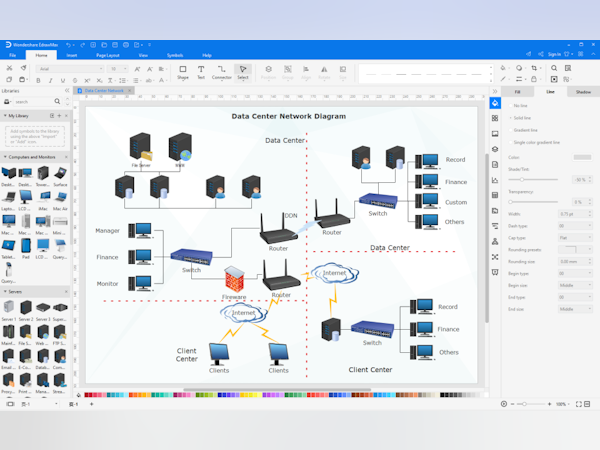Click the Redo arrow in title bar
Screen dimensions: 600x450
pyautogui.click(x=82, y=45)
